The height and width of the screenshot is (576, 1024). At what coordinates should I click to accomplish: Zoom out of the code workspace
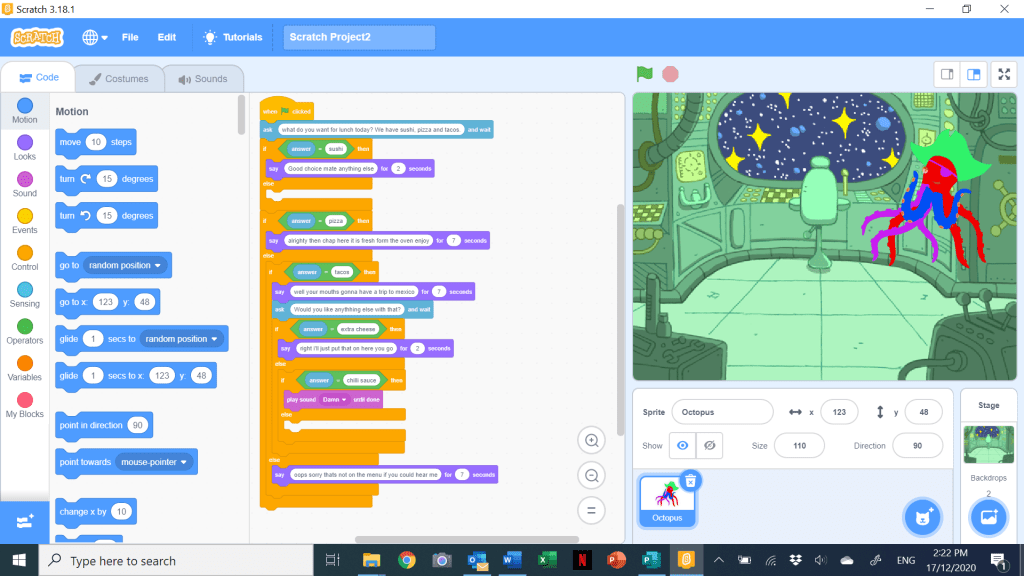point(591,476)
